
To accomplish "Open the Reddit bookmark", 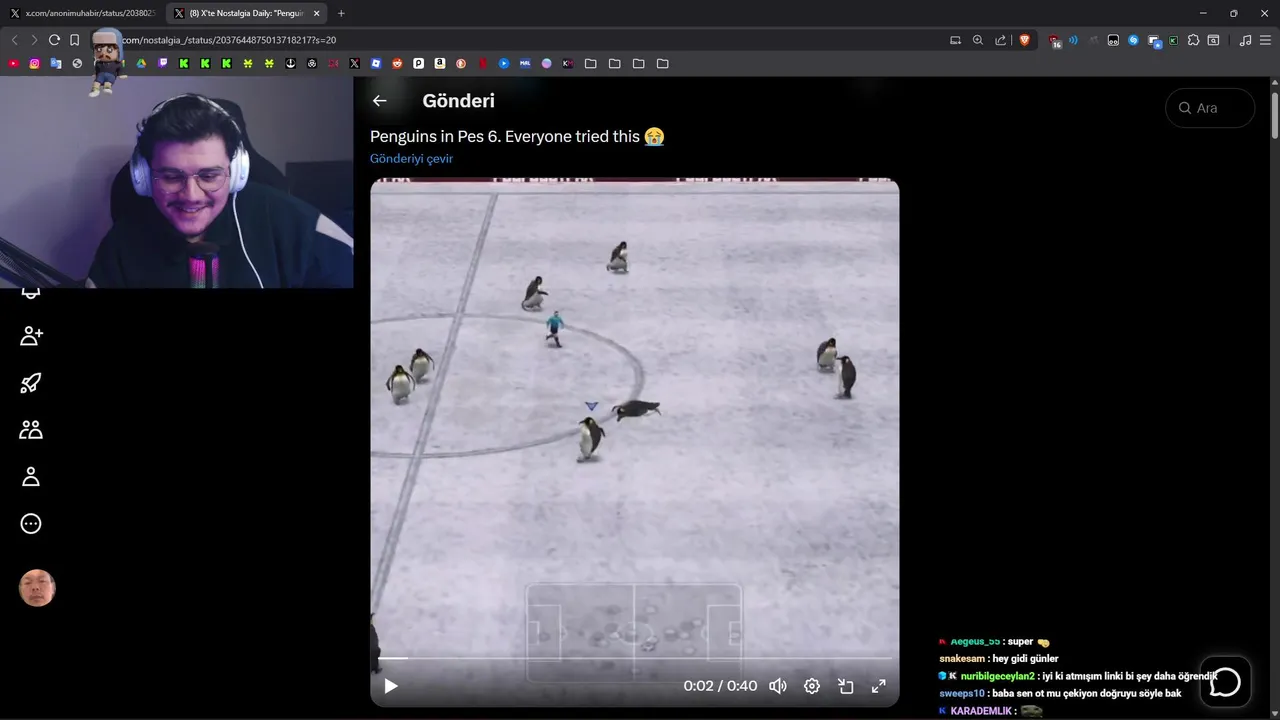I will coord(397,63).
